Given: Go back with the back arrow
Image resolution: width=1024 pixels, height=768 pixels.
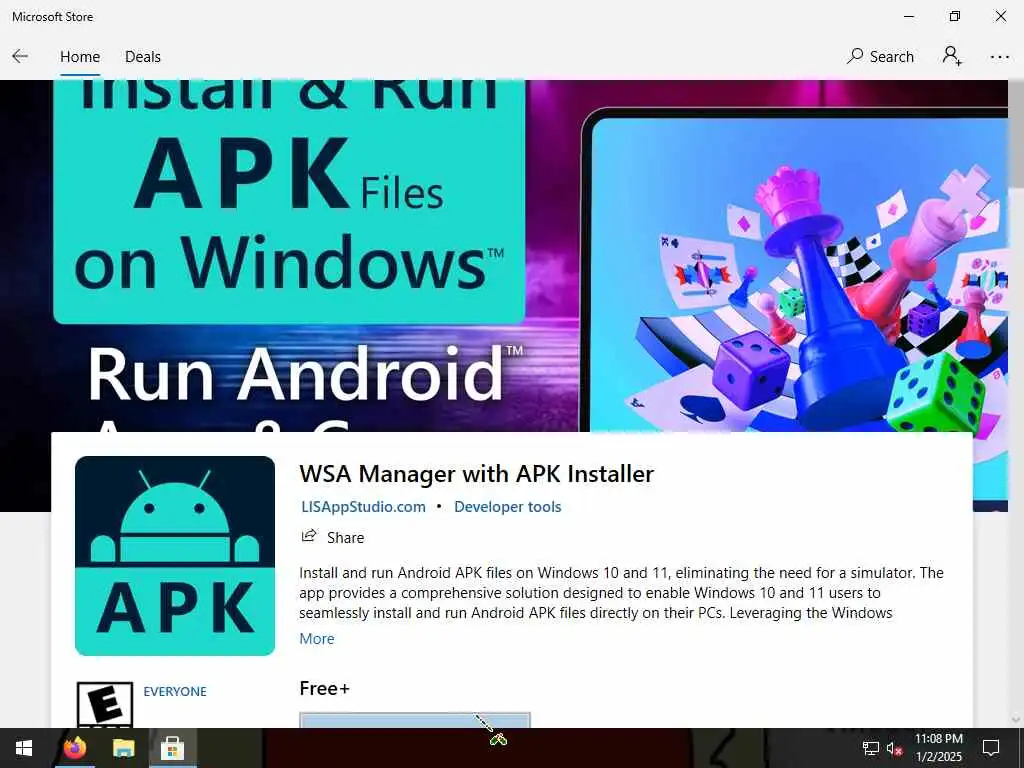Looking at the screenshot, I should (20, 57).
